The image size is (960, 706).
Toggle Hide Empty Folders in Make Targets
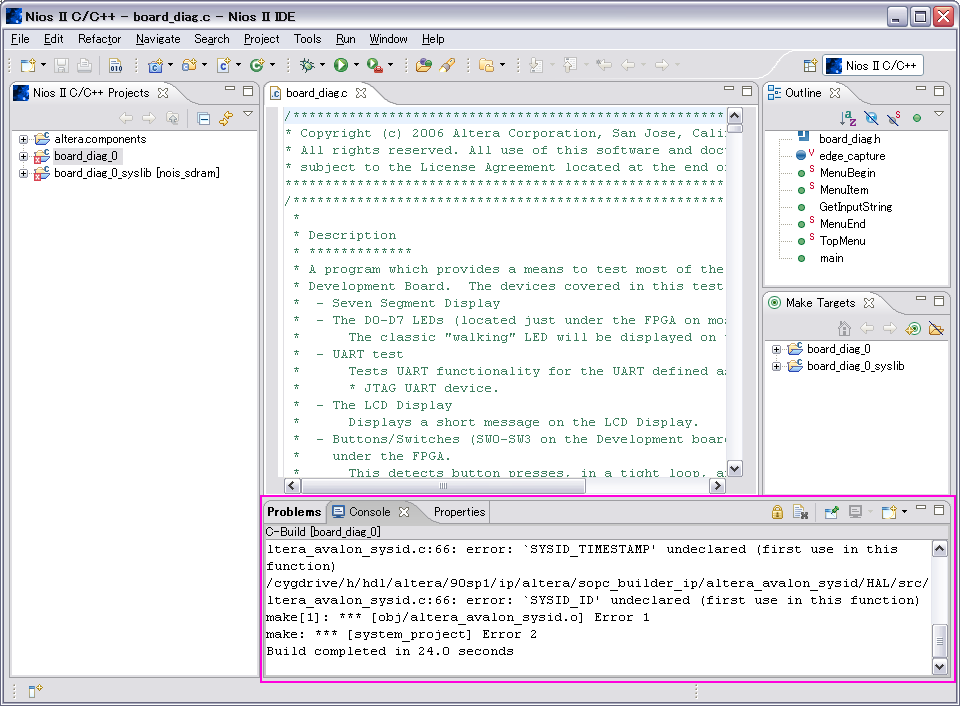pos(936,329)
